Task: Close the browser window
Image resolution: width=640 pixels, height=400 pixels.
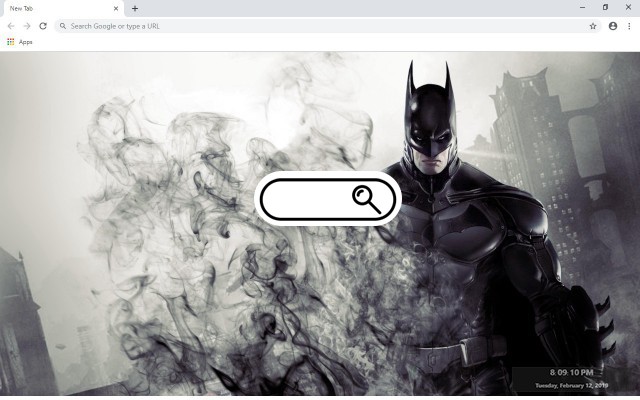Action: pyautogui.click(x=628, y=7)
